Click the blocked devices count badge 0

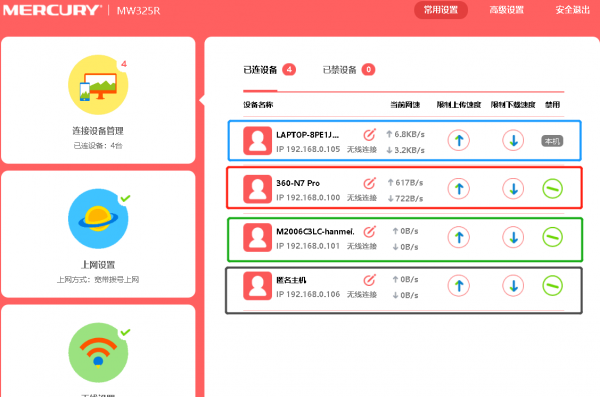point(368,70)
